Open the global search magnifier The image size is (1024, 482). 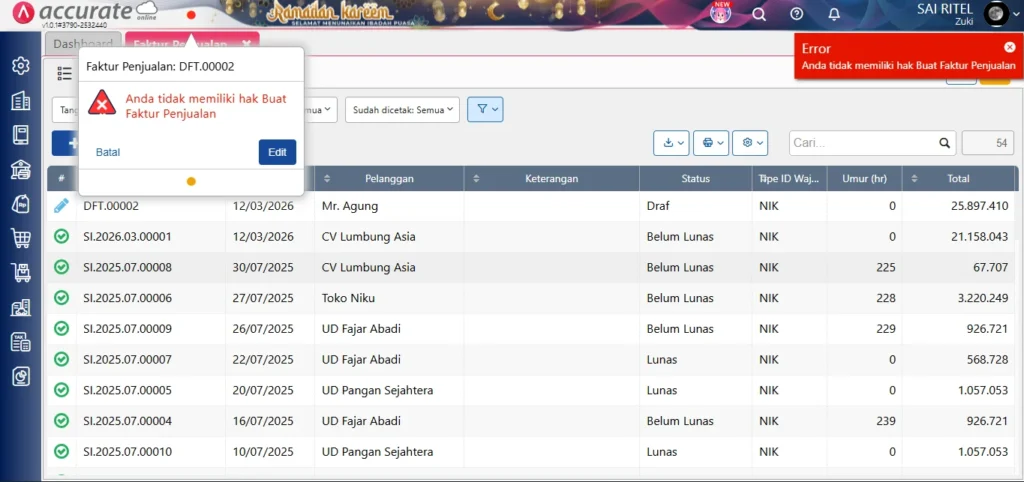tap(759, 14)
